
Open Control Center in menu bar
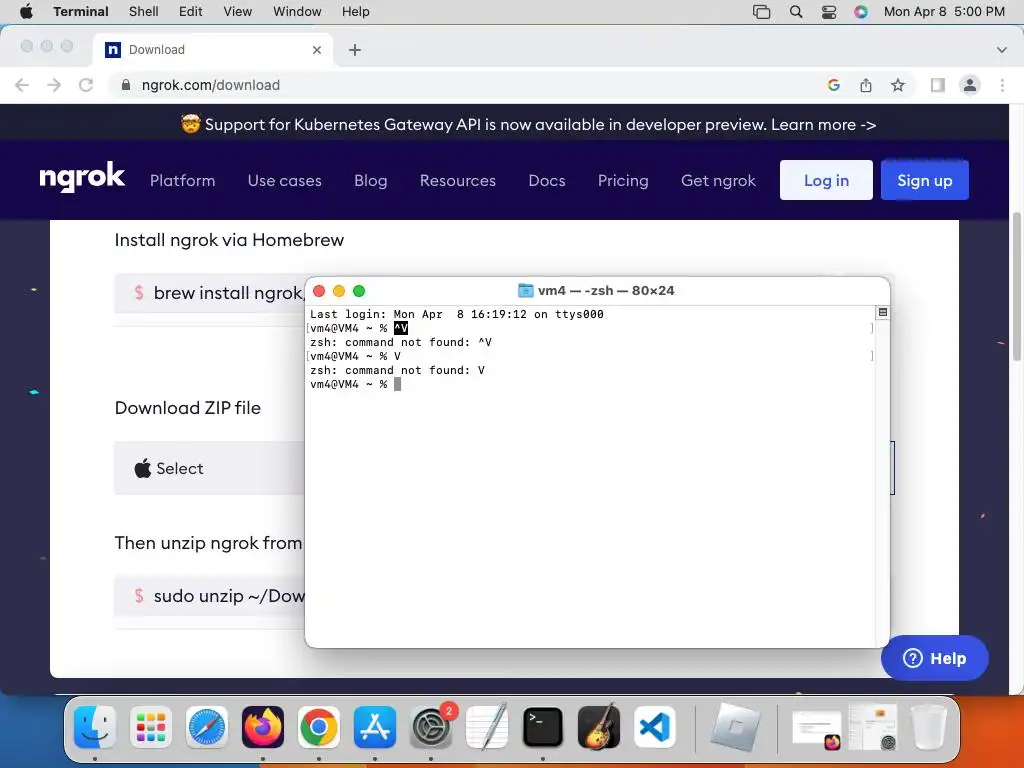829,12
